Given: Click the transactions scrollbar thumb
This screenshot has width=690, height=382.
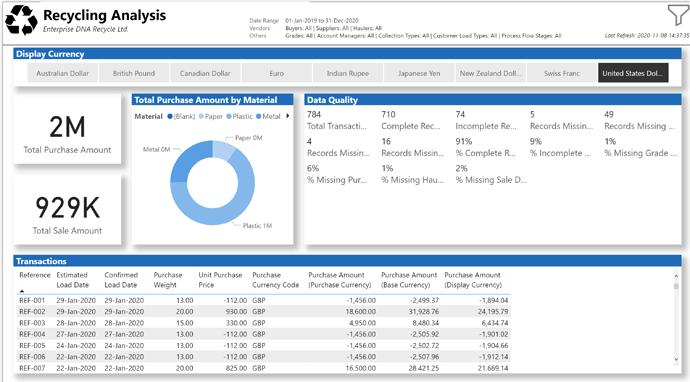Looking at the screenshot, I should [x=676, y=286].
